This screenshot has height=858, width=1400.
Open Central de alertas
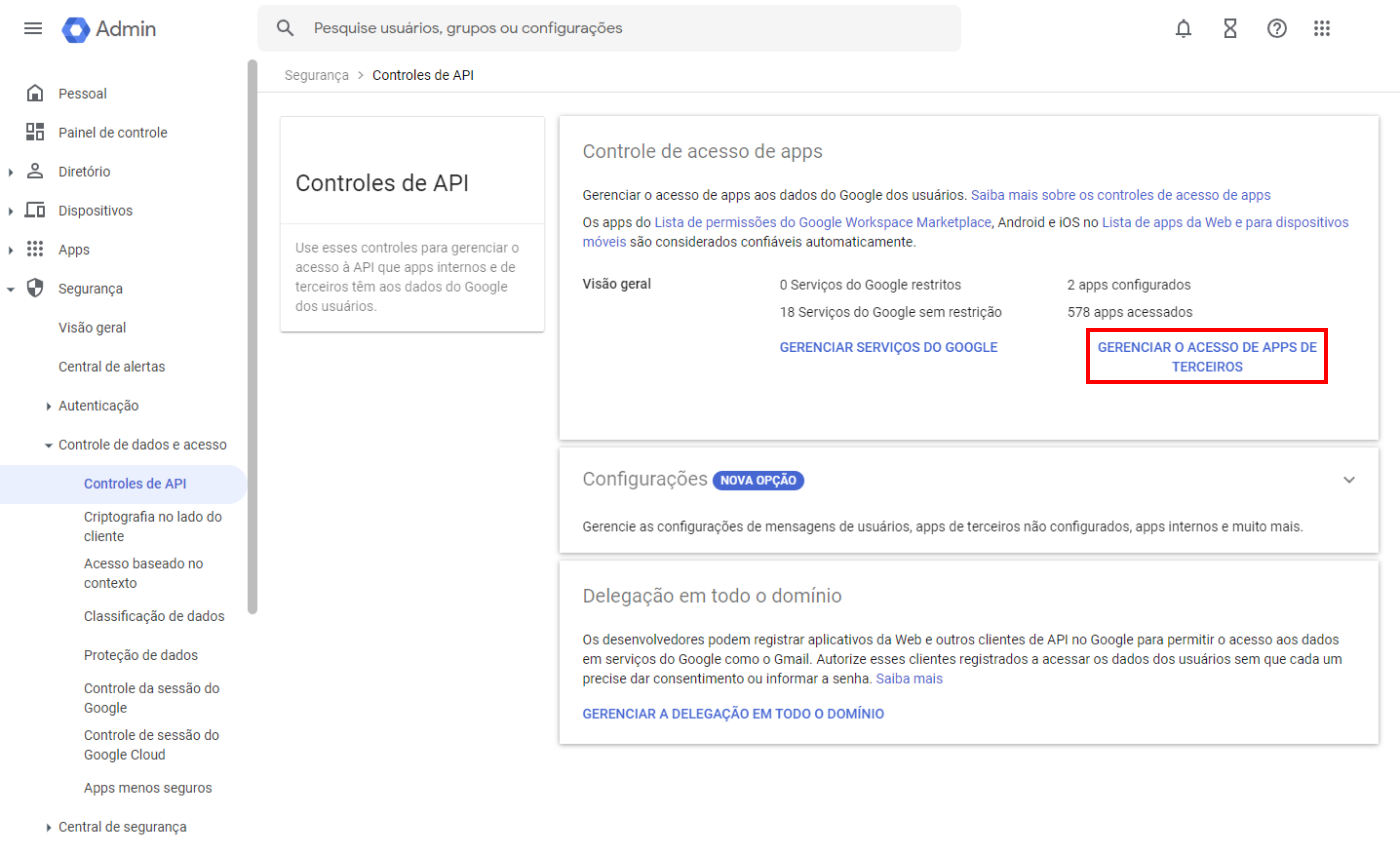[x=112, y=366]
